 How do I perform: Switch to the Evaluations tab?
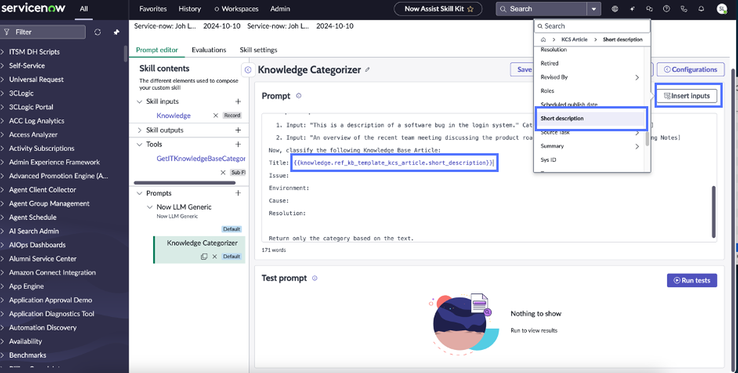click(x=209, y=50)
